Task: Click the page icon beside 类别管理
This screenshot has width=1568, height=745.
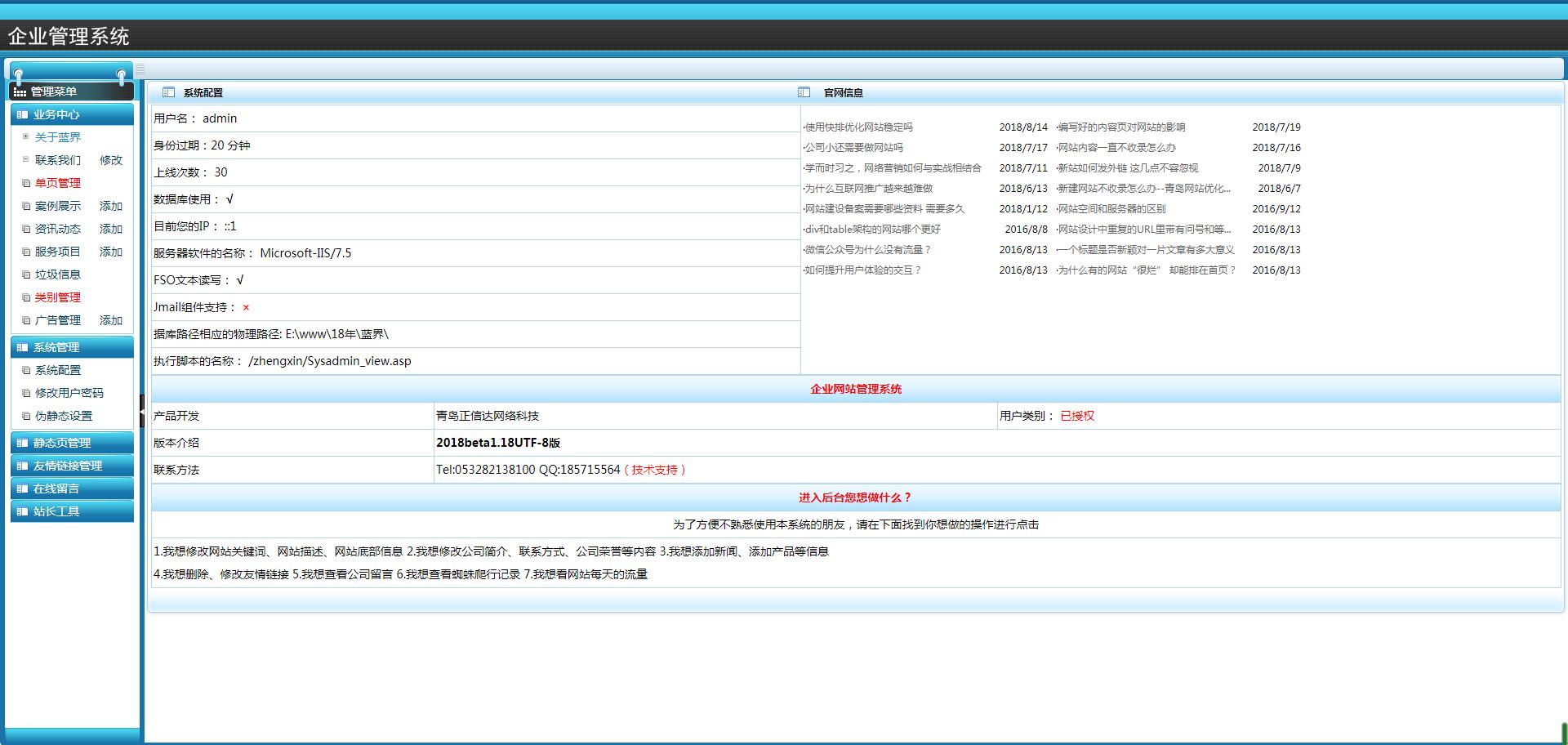Action: (26, 297)
